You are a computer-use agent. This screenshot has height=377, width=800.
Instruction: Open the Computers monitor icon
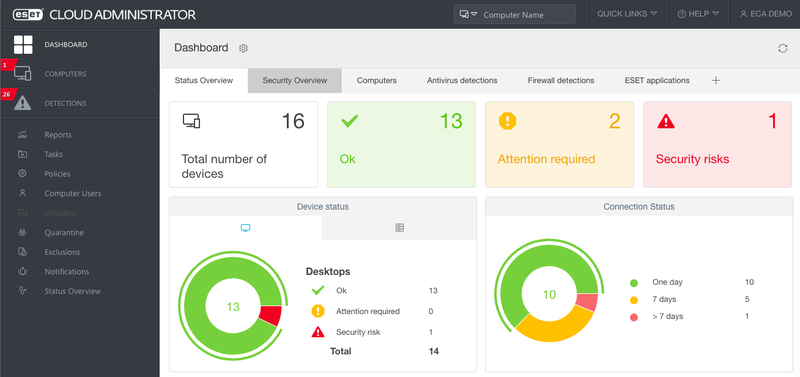pos(23,73)
